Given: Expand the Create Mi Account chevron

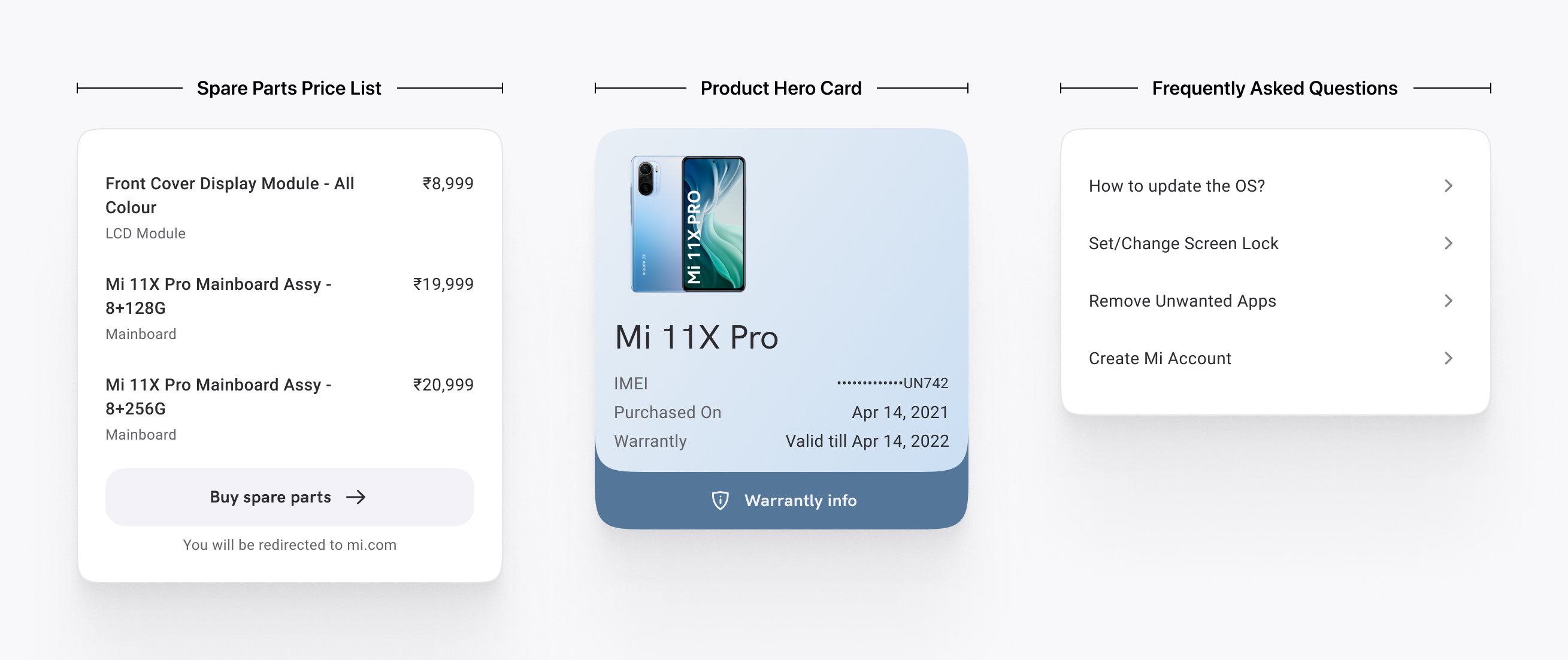Looking at the screenshot, I should (1449, 359).
